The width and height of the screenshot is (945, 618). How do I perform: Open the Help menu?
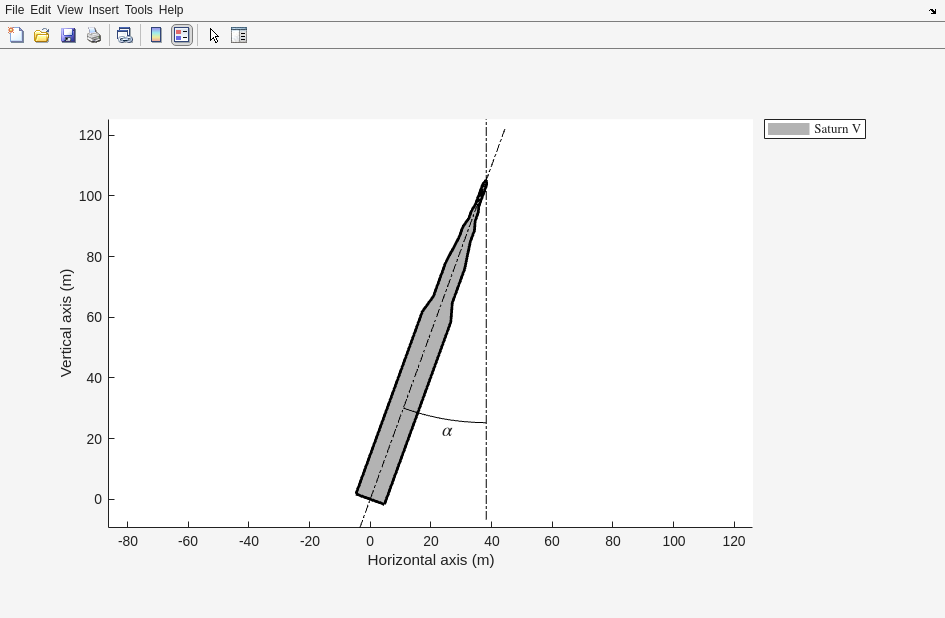click(171, 10)
